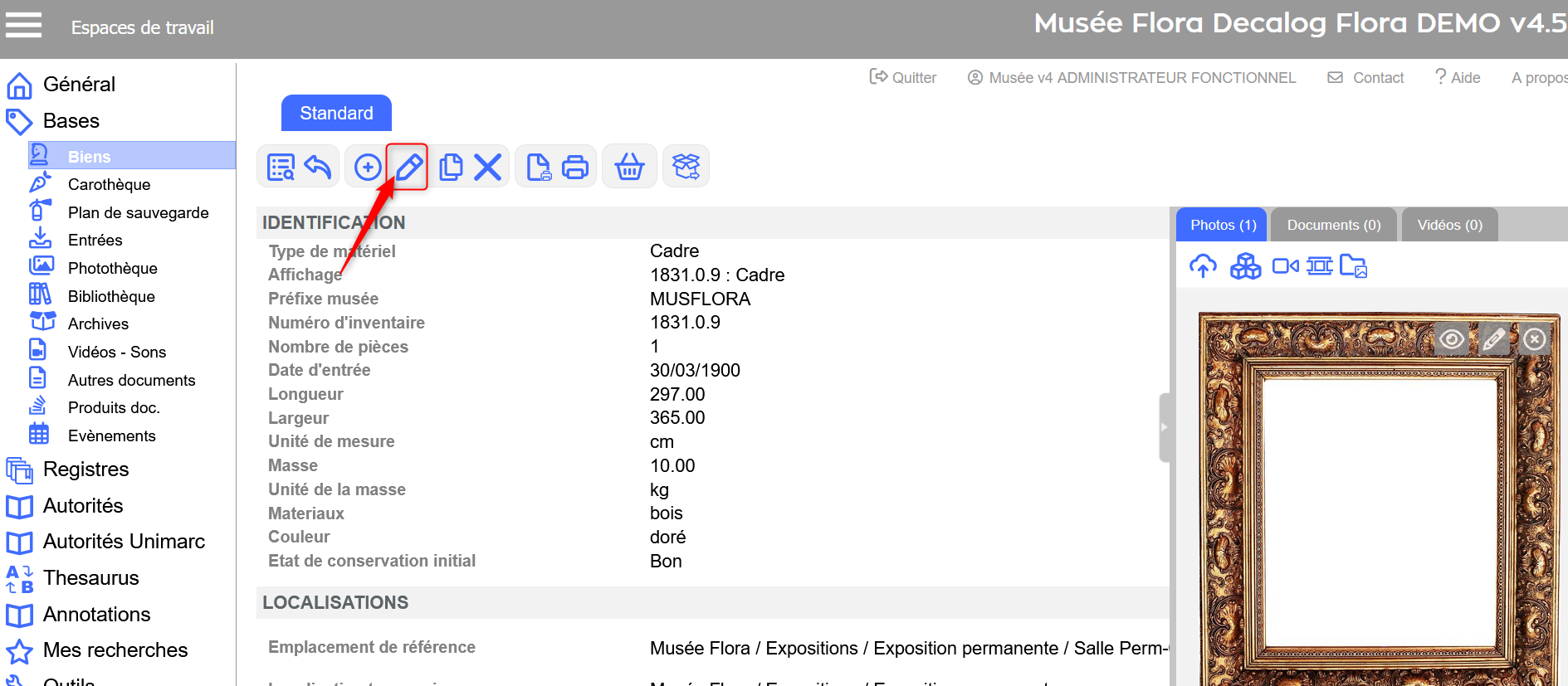This screenshot has height=686, width=1568.
Task: Switch to the Documents (0) tab
Action: (x=1333, y=225)
